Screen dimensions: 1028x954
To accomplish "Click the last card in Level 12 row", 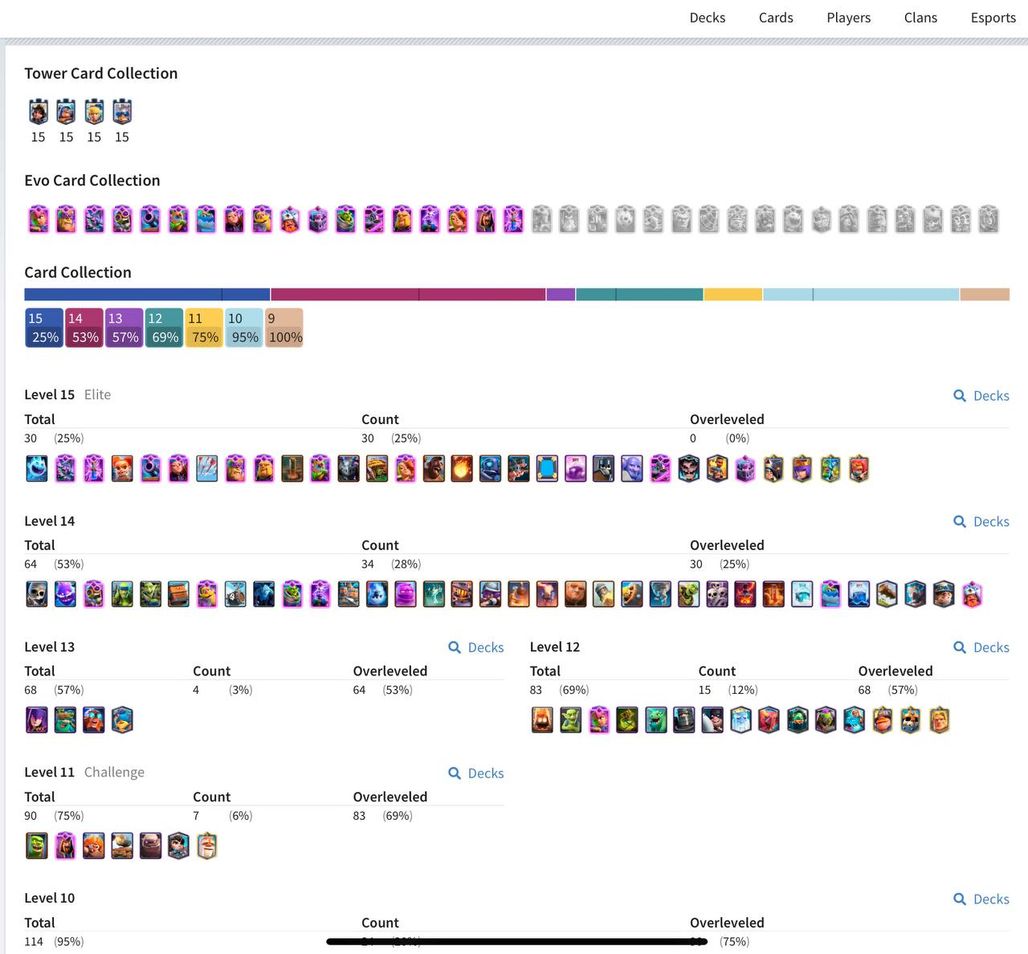I will click(x=939, y=720).
